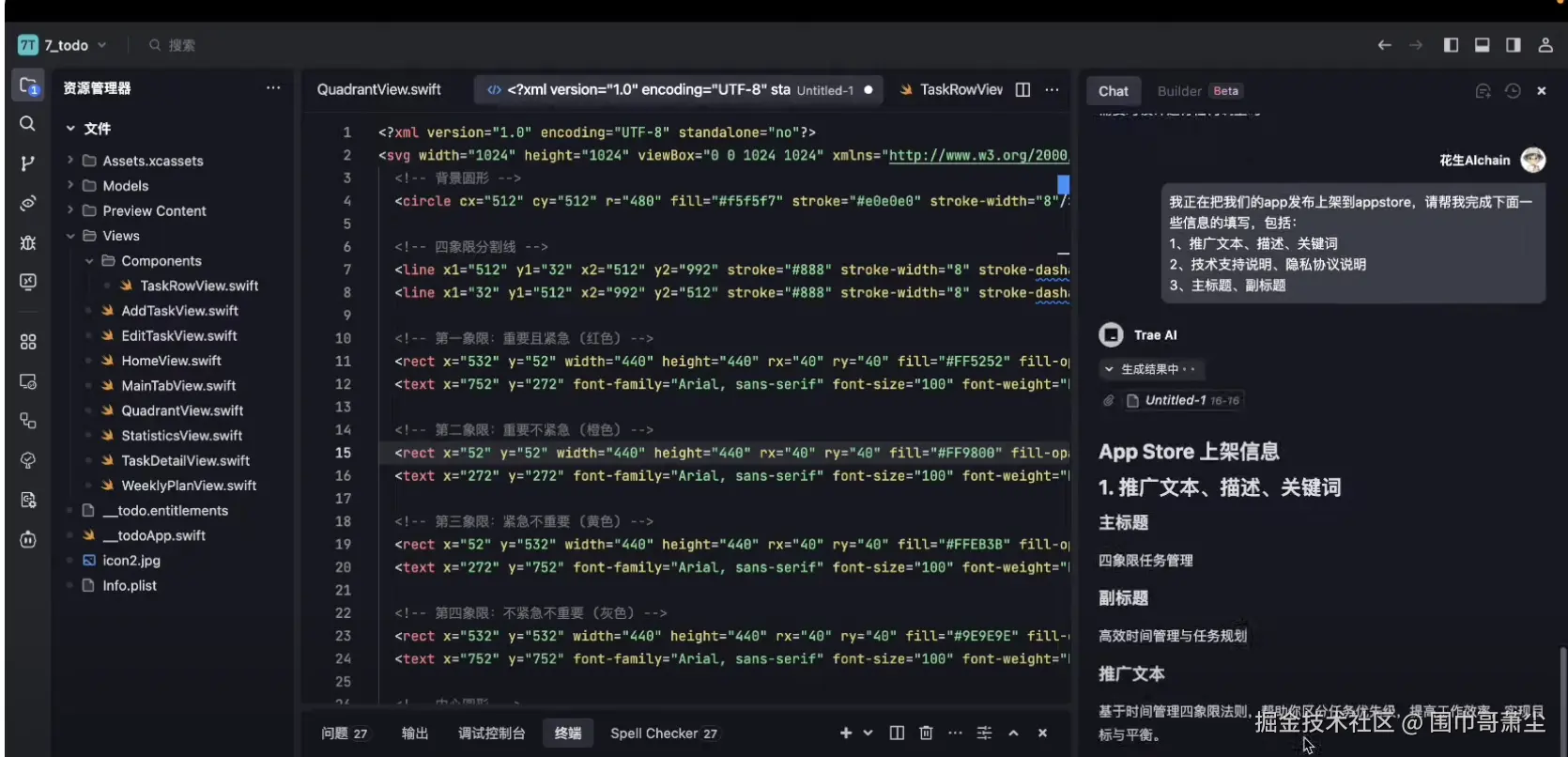
Task: Navigate back with the left arrow
Action: click(1384, 45)
